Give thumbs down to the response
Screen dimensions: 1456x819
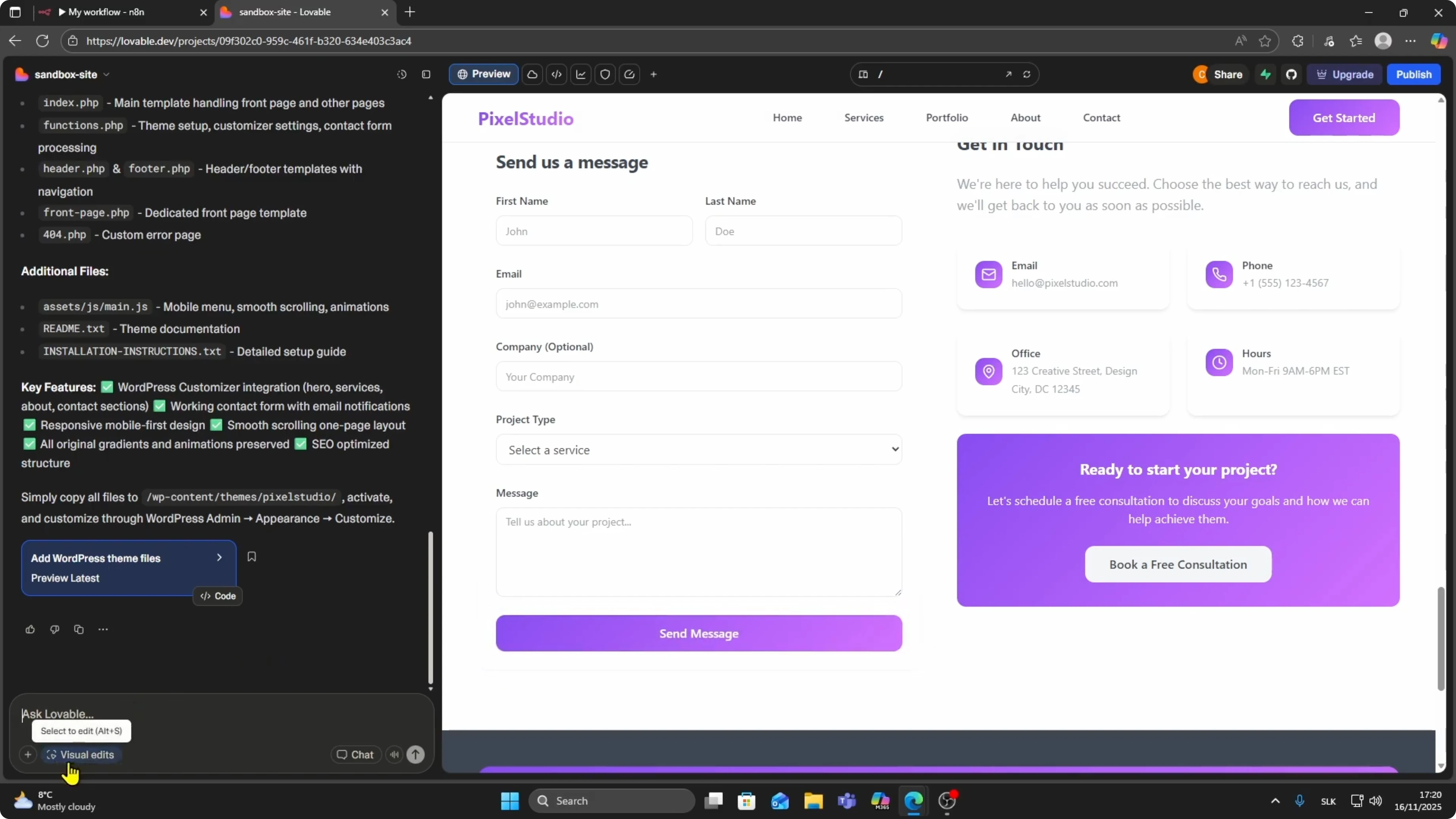(55, 629)
